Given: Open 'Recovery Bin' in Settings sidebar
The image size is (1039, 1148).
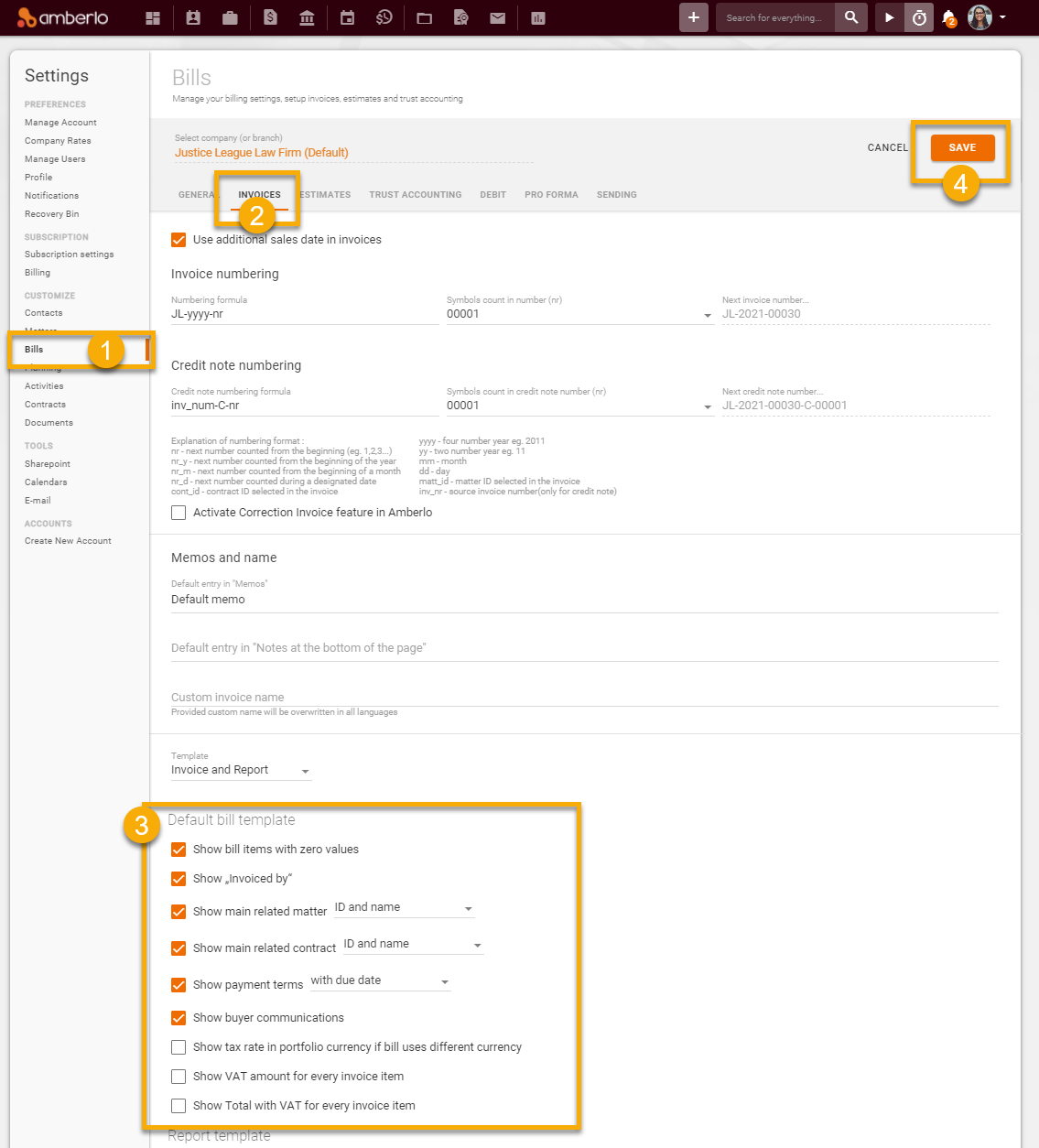Looking at the screenshot, I should pyautogui.click(x=51, y=213).
